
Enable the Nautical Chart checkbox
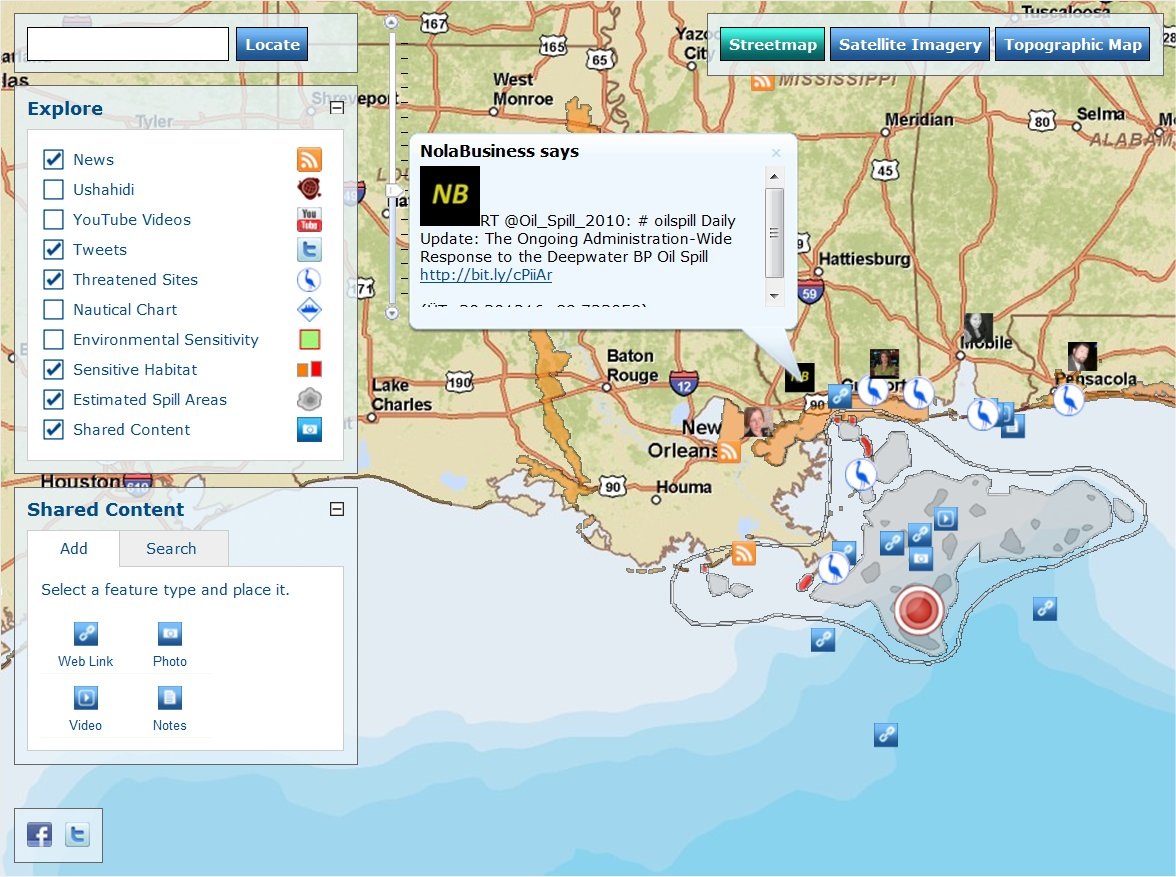pyautogui.click(x=53, y=309)
